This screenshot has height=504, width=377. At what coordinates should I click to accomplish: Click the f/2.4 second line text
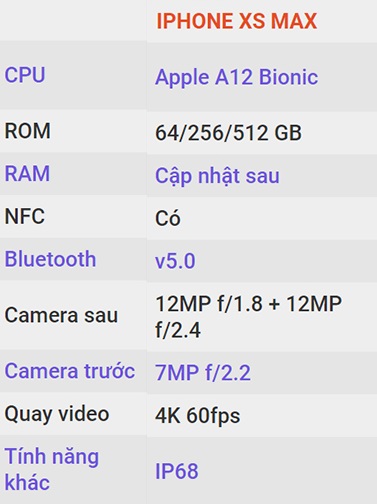(x=178, y=331)
